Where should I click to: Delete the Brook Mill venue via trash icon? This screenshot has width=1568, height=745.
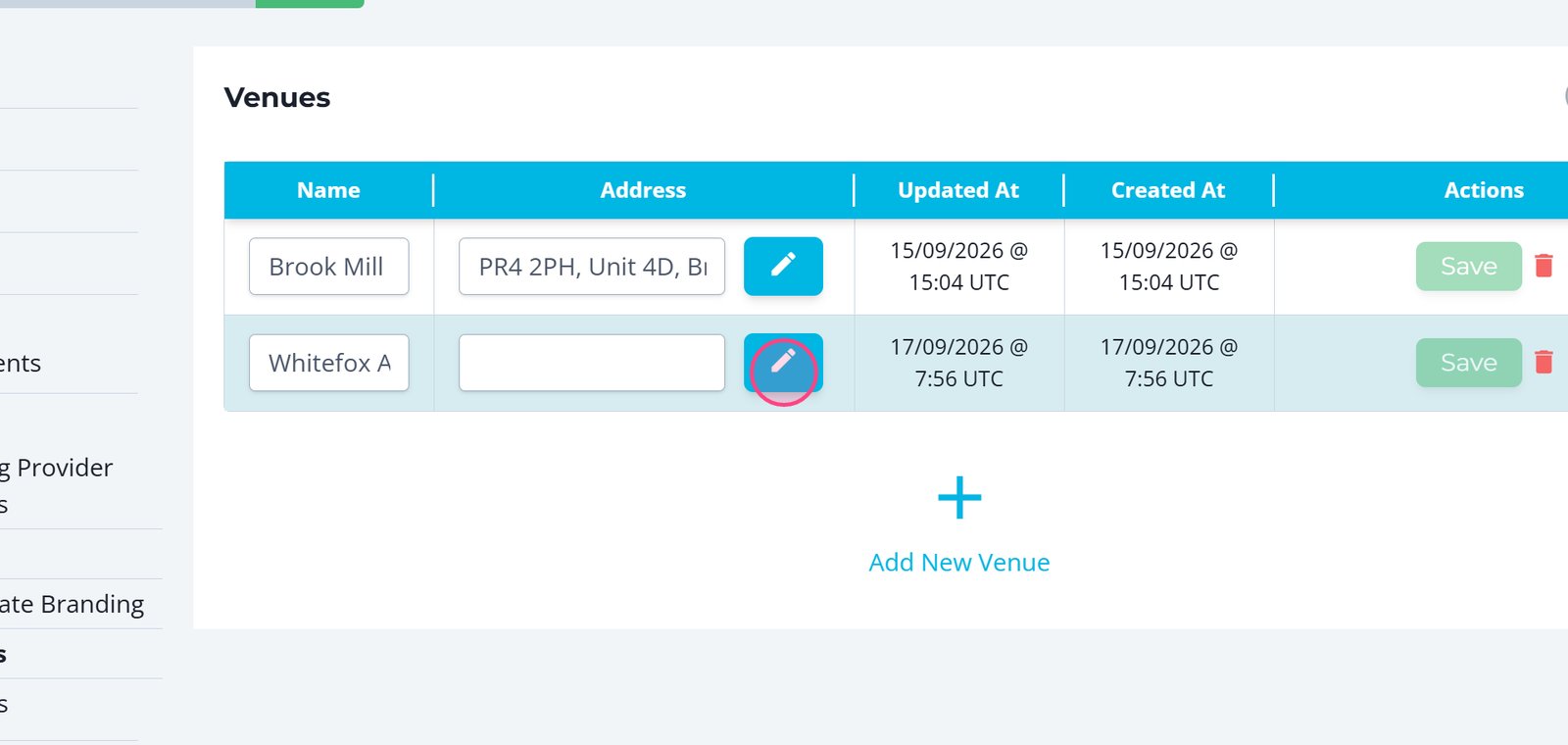click(1543, 266)
